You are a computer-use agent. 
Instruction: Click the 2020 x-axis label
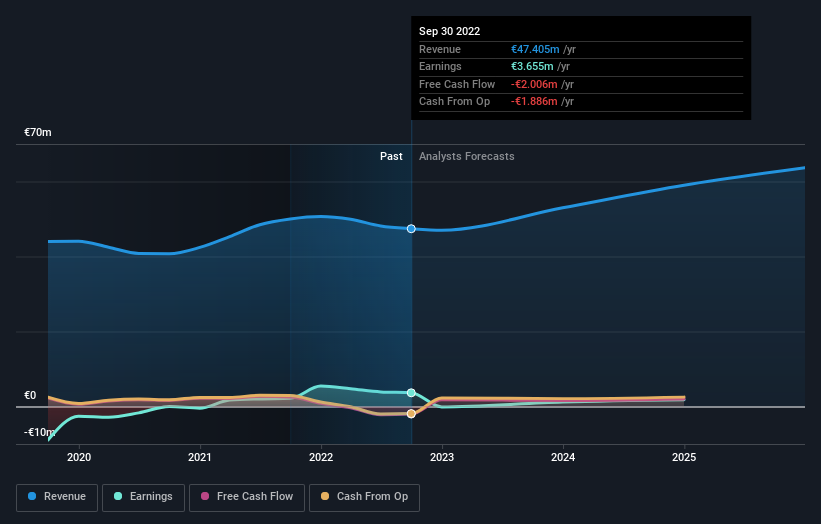coord(79,458)
